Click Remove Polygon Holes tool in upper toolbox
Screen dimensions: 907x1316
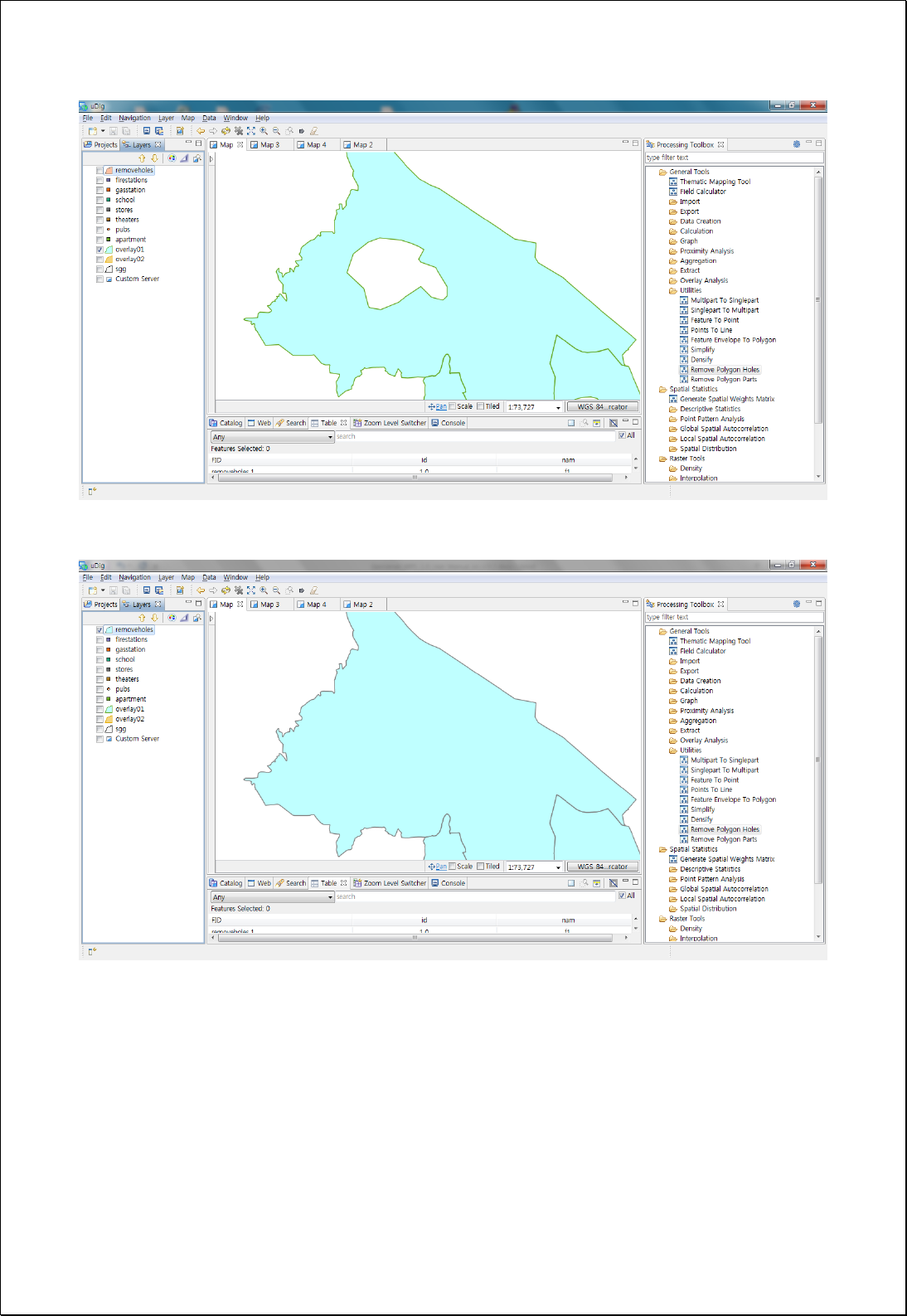point(725,370)
